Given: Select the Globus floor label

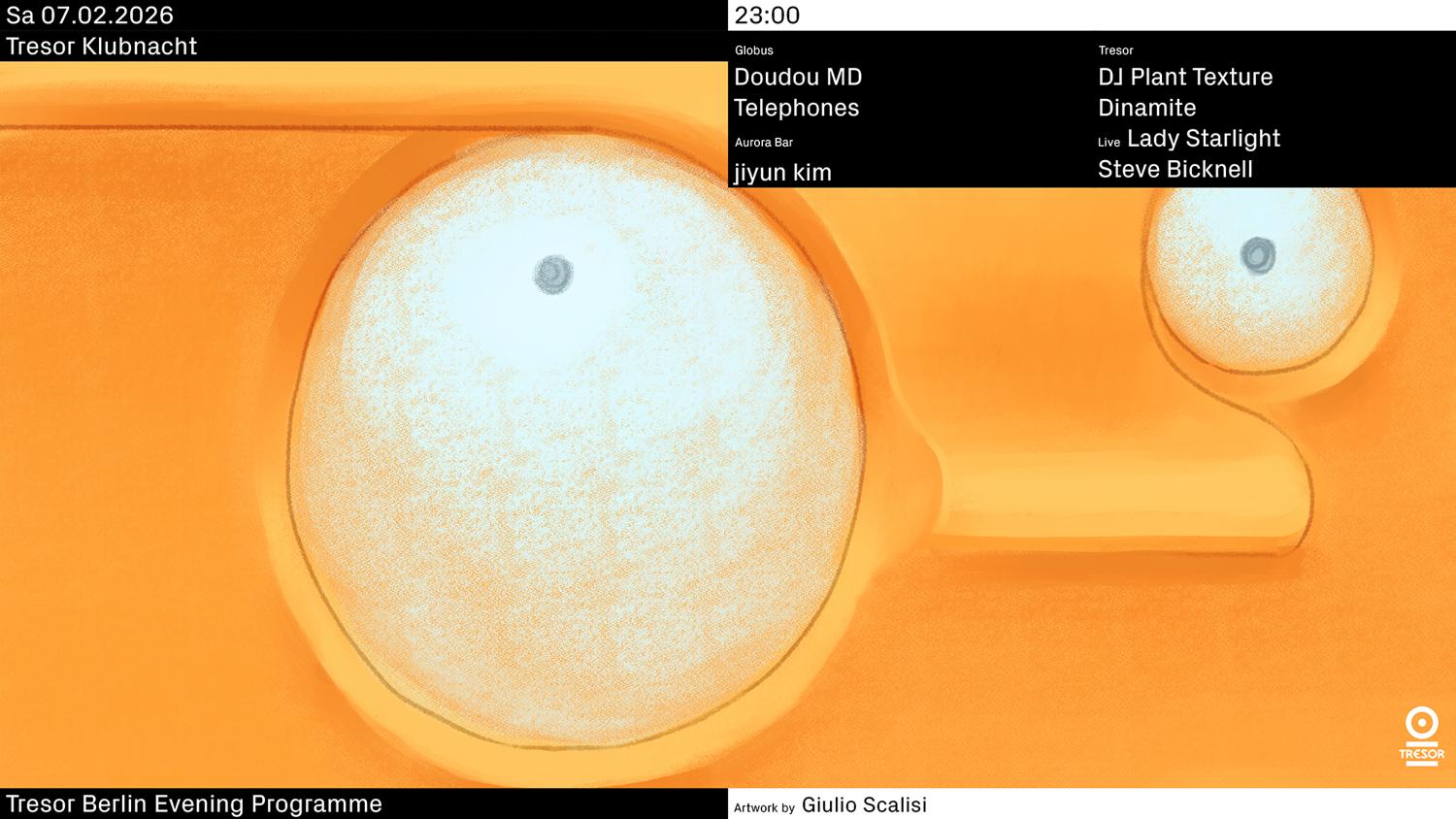Looking at the screenshot, I should click(753, 50).
